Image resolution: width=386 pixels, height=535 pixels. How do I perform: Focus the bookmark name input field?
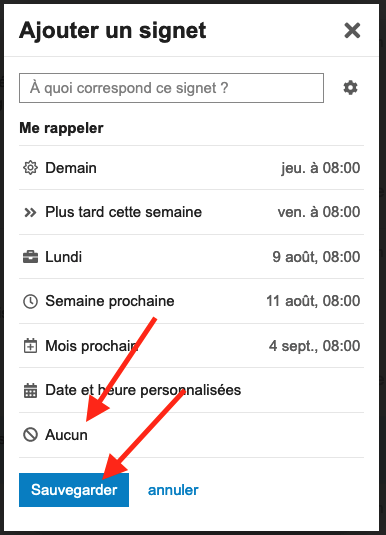tap(171, 88)
